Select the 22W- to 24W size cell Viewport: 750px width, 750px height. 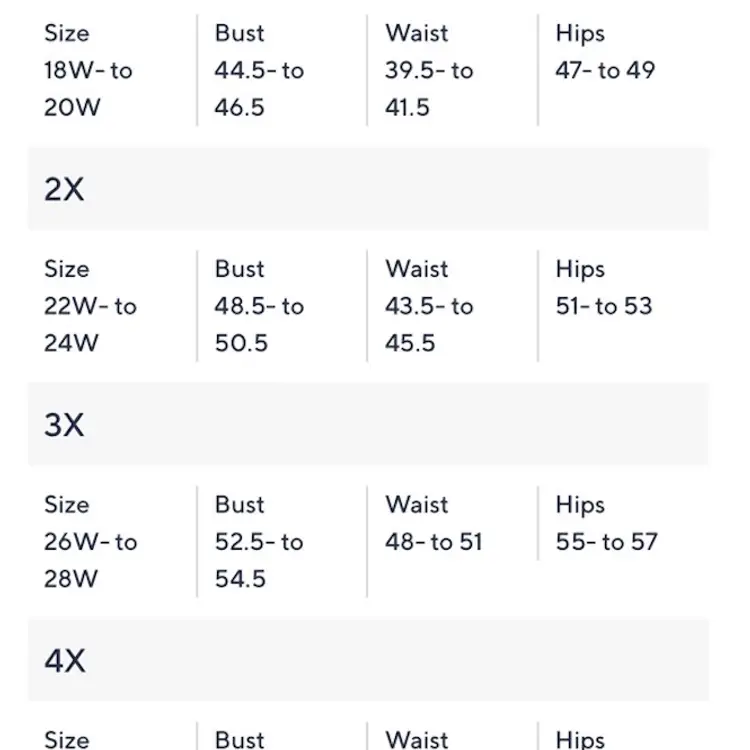[x=89, y=325]
